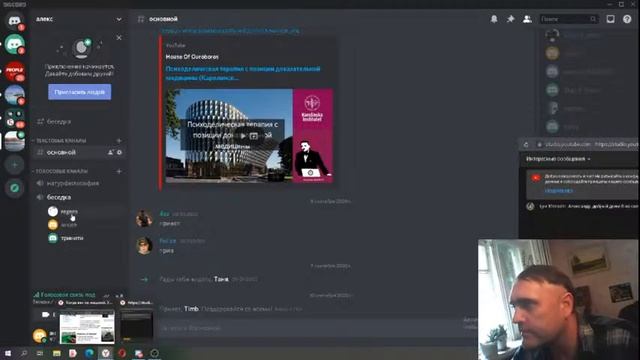640x360 pixels.
Task: Select user тринити in voice channel
Action: tap(72, 238)
